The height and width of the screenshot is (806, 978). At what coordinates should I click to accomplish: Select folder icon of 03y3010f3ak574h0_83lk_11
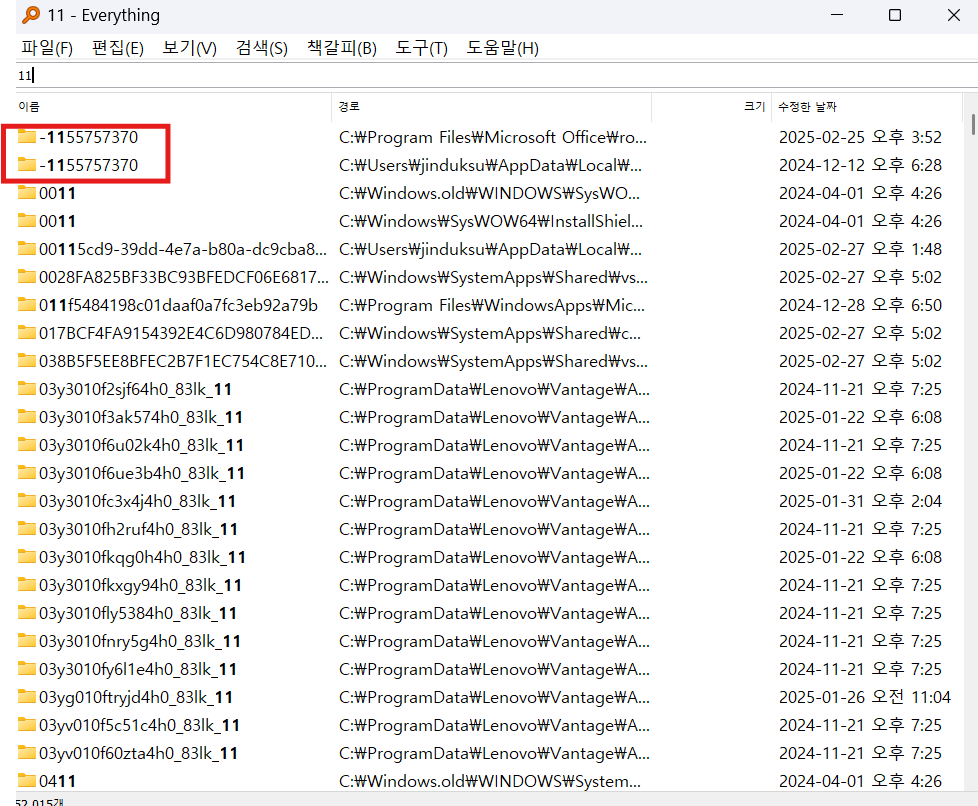27,417
